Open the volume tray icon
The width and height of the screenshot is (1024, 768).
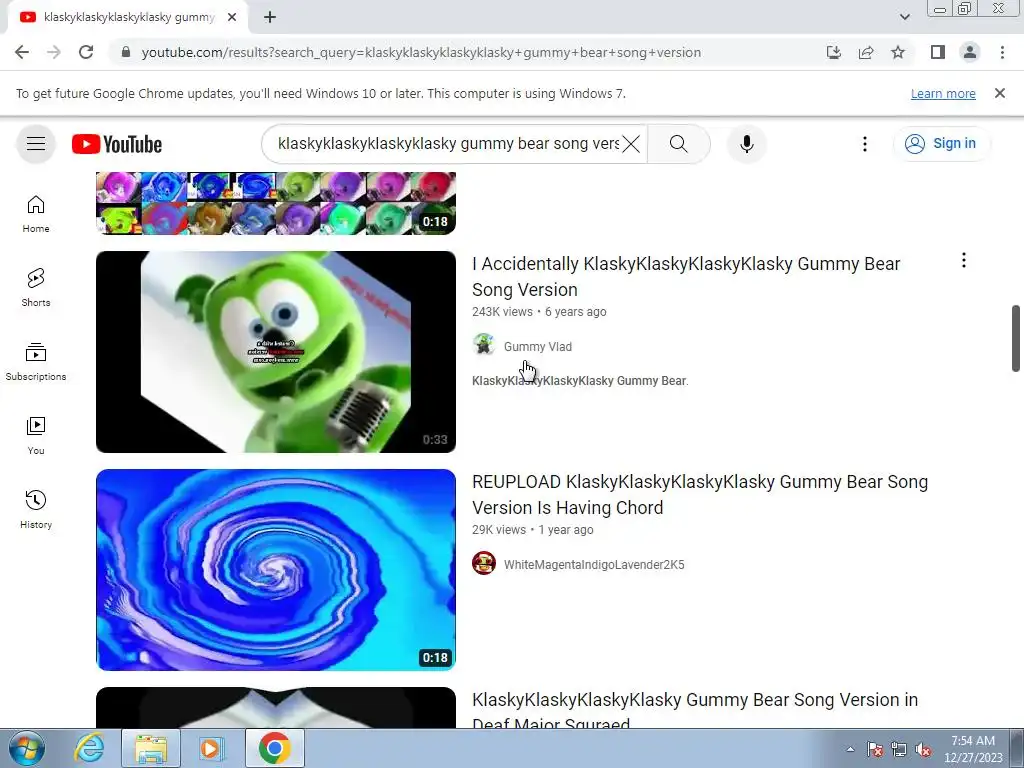point(923,749)
